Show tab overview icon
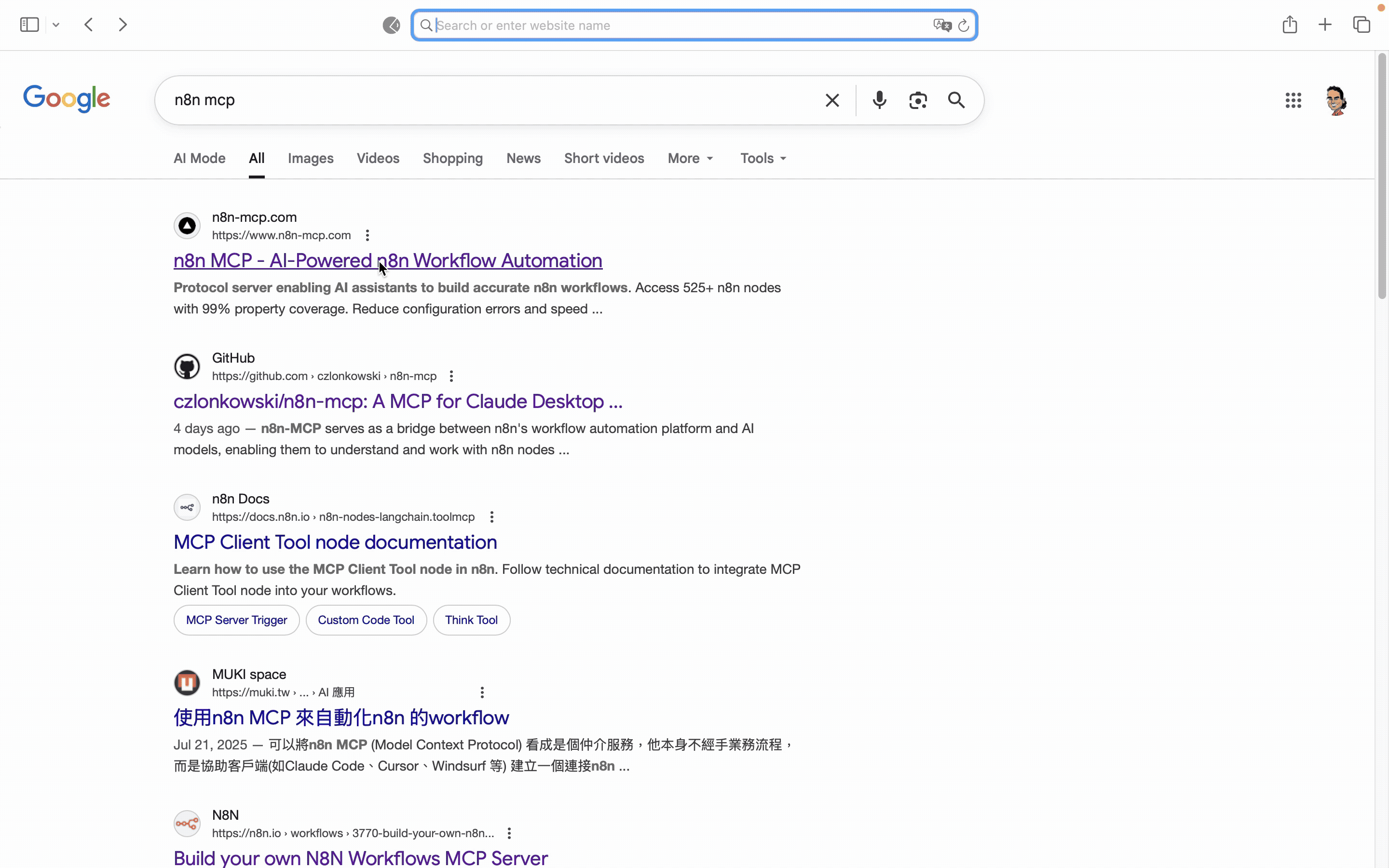The width and height of the screenshot is (1389, 868). click(x=1362, y=25)
